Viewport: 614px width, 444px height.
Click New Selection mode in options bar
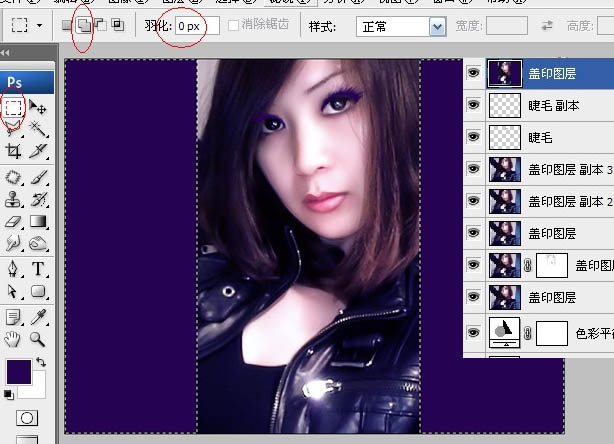(67, 25)
